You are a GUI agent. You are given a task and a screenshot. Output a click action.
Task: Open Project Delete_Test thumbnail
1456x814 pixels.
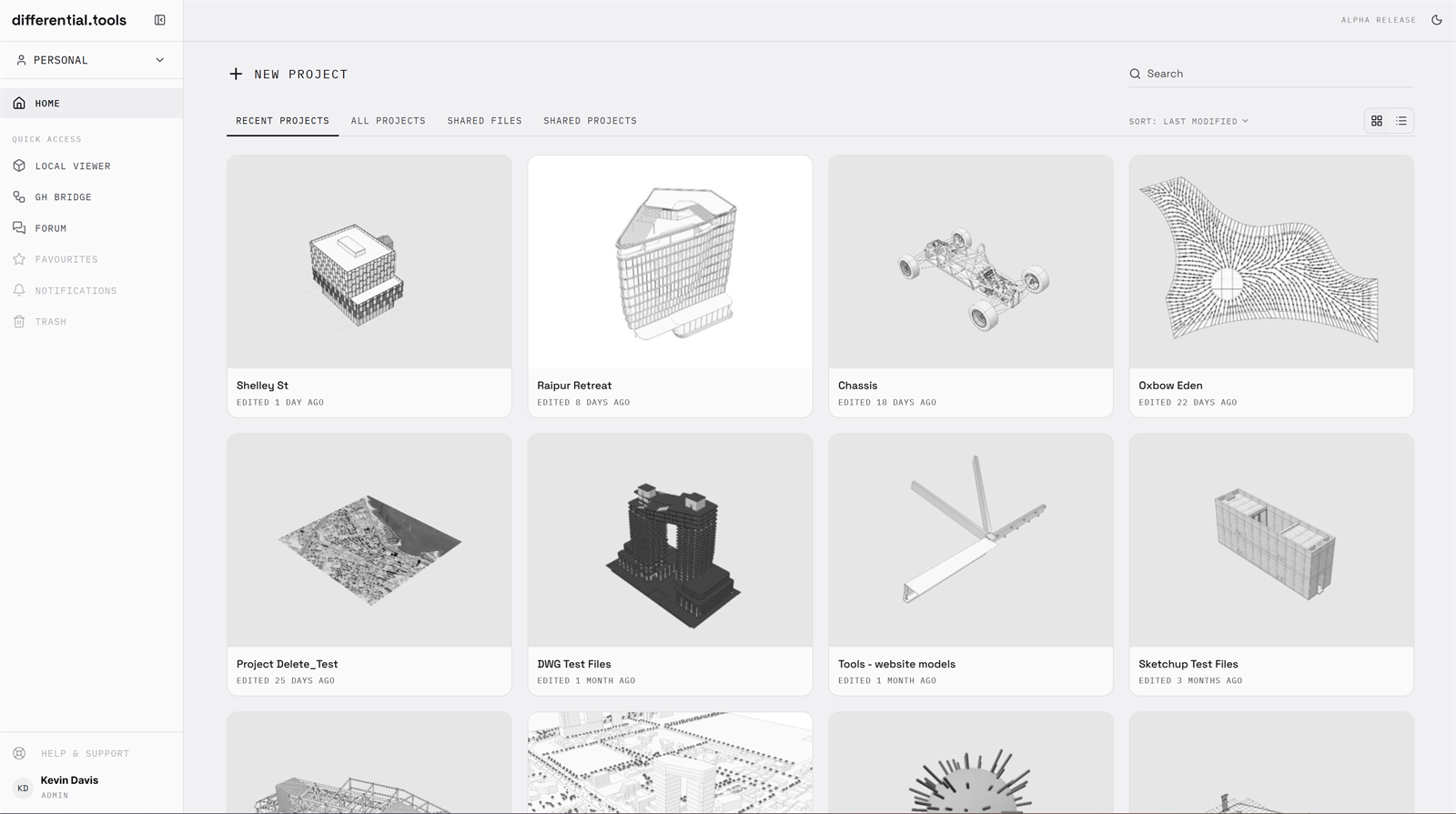coord(369,540)
